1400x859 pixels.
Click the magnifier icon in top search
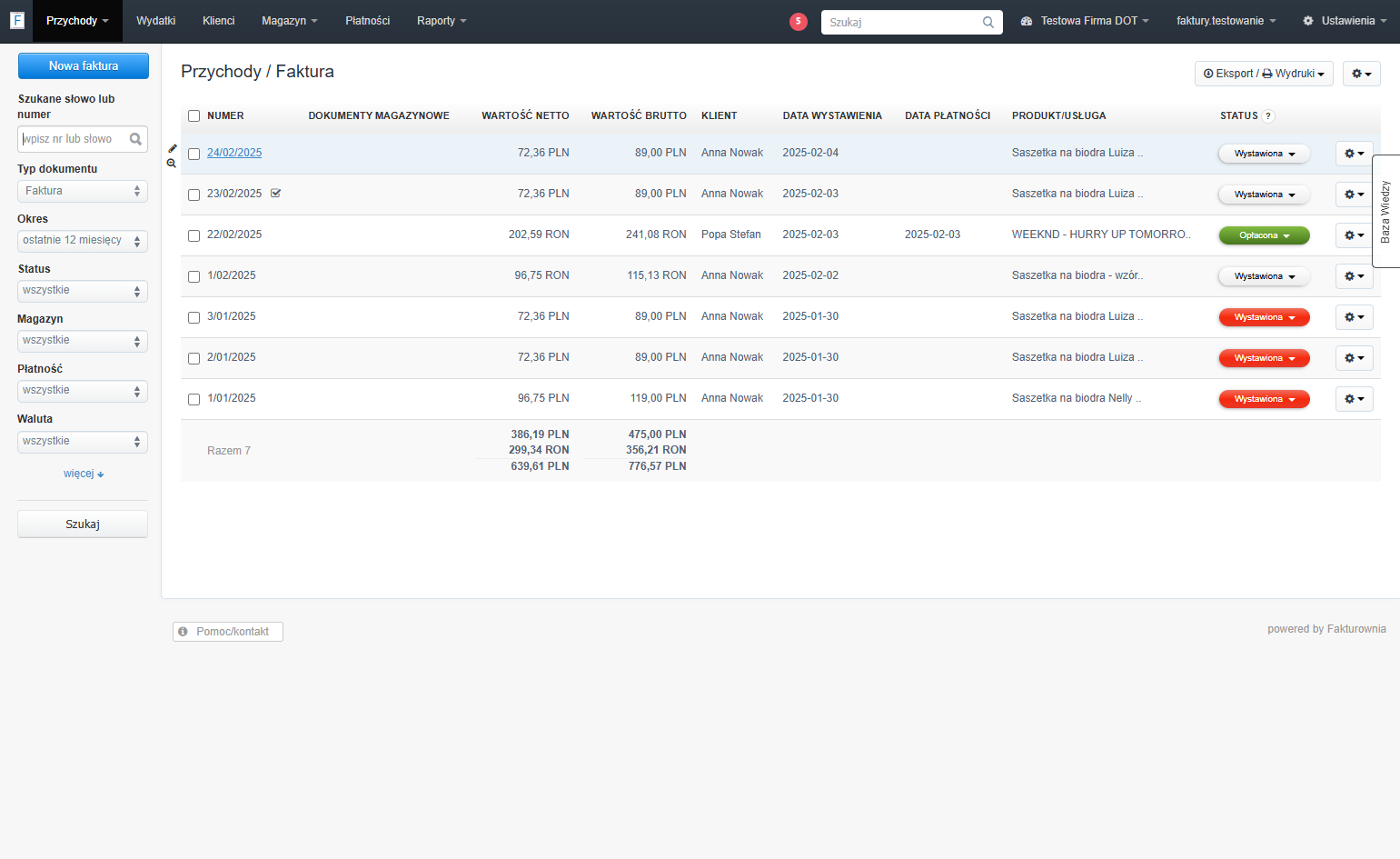[988, 23]
